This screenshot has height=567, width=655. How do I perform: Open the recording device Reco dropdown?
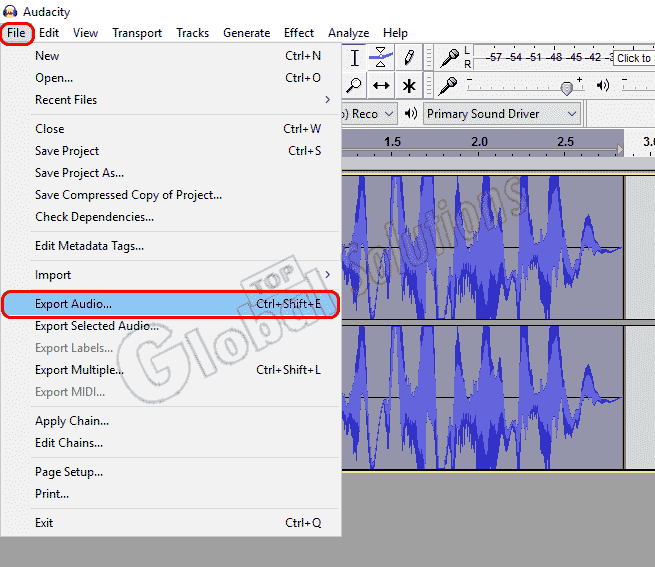pos(368,114)
